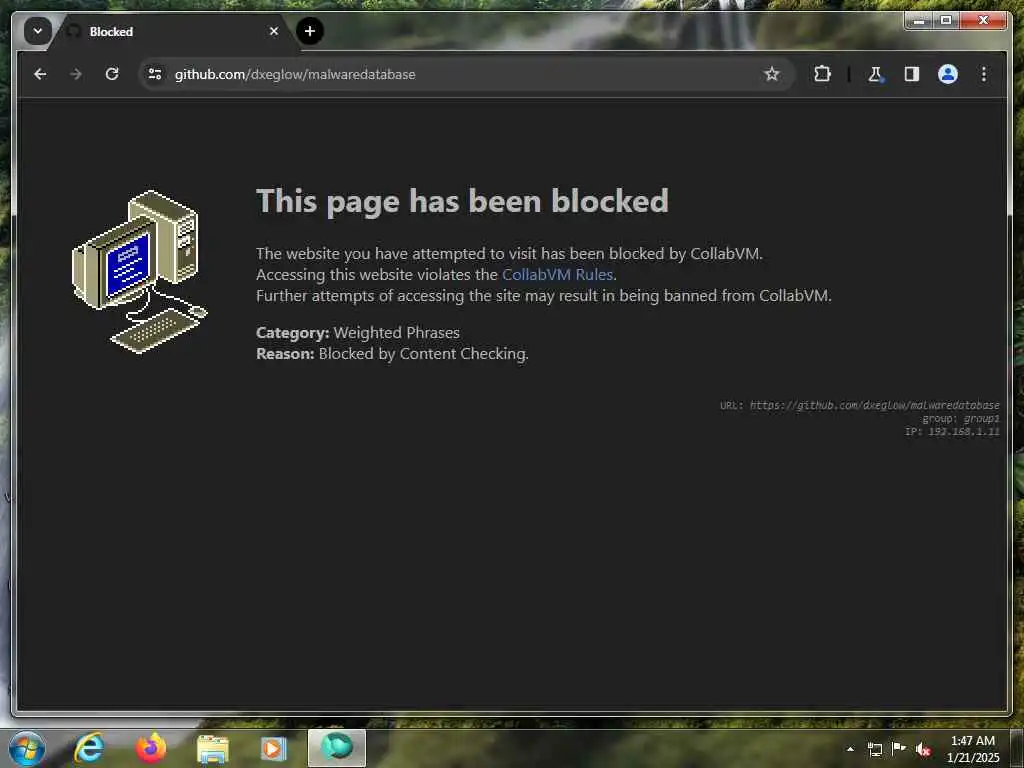The height and width of the screenshot is (768, 1024).
Task: View site information icon in address bar
Action: 155,74
